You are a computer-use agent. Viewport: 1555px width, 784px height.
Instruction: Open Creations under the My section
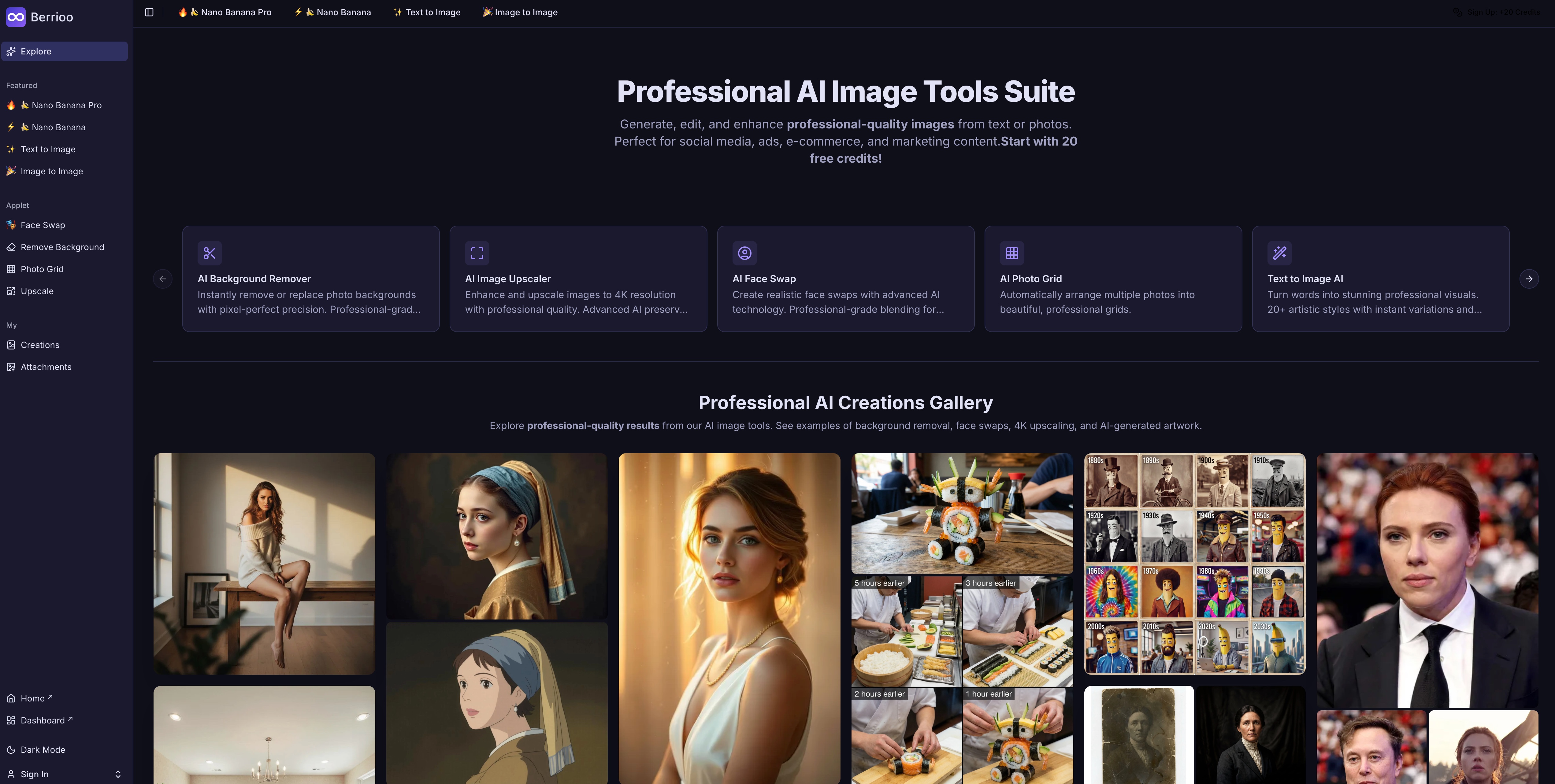pos(40,345)
